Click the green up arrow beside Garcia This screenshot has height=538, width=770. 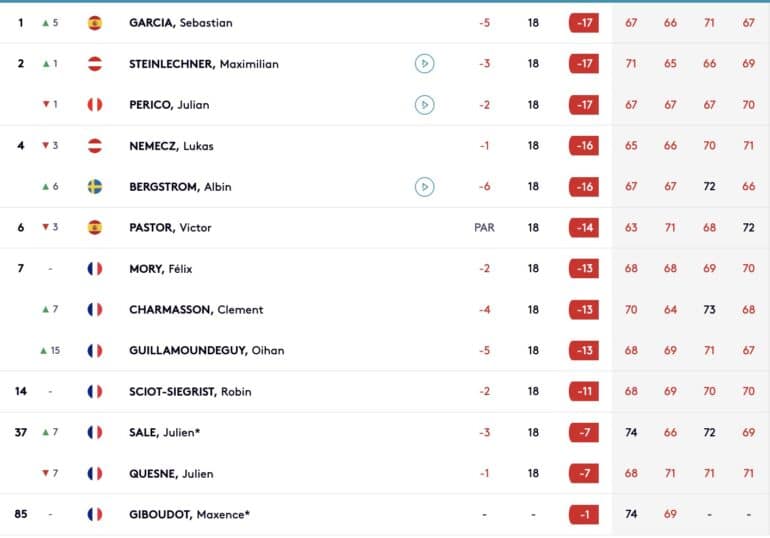pos(45,23)
